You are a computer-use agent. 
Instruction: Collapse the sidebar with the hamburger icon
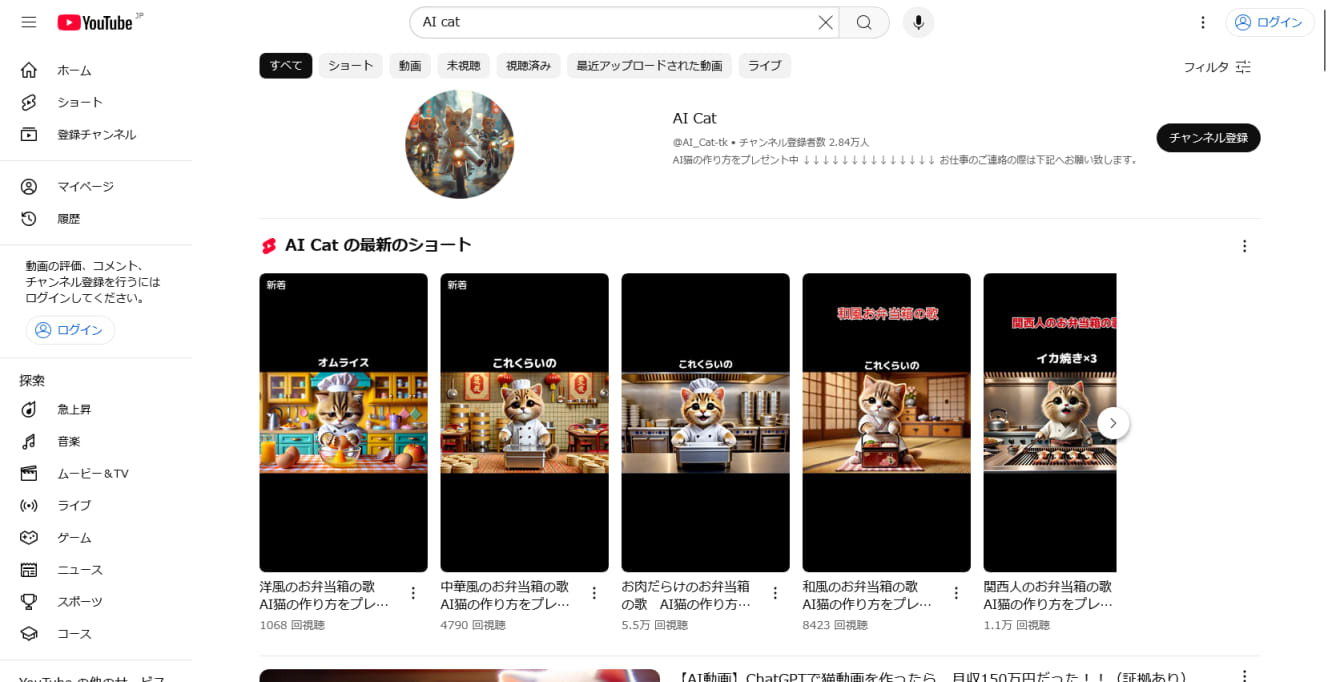coord(28,22)
